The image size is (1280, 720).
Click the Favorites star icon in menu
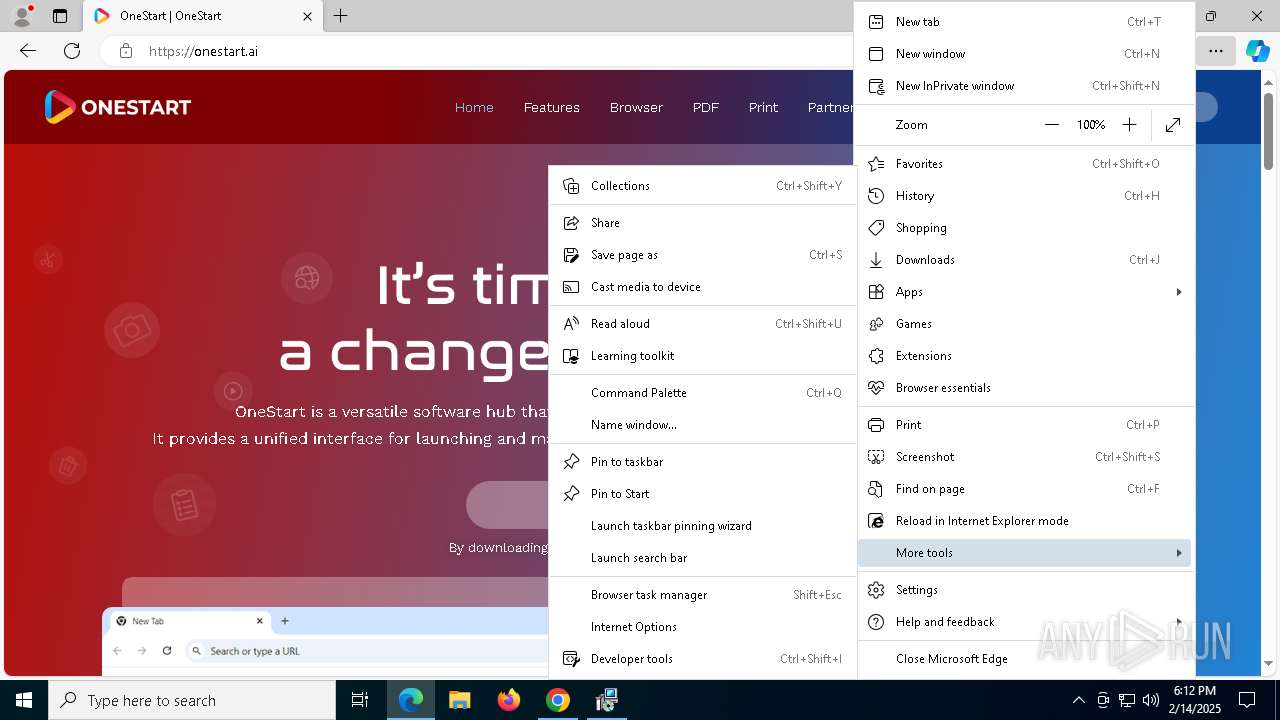876,164
